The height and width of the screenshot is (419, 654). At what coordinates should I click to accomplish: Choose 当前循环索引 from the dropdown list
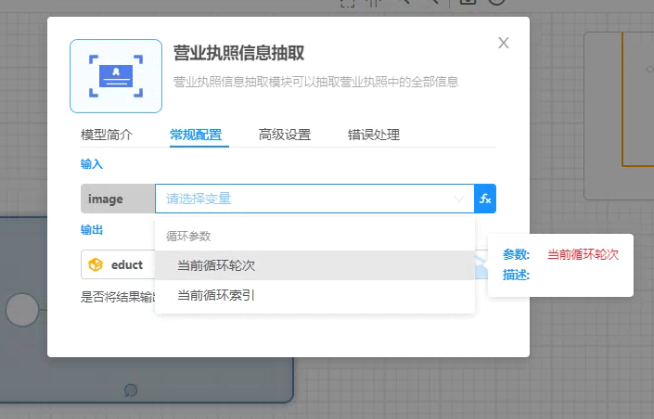315,295
